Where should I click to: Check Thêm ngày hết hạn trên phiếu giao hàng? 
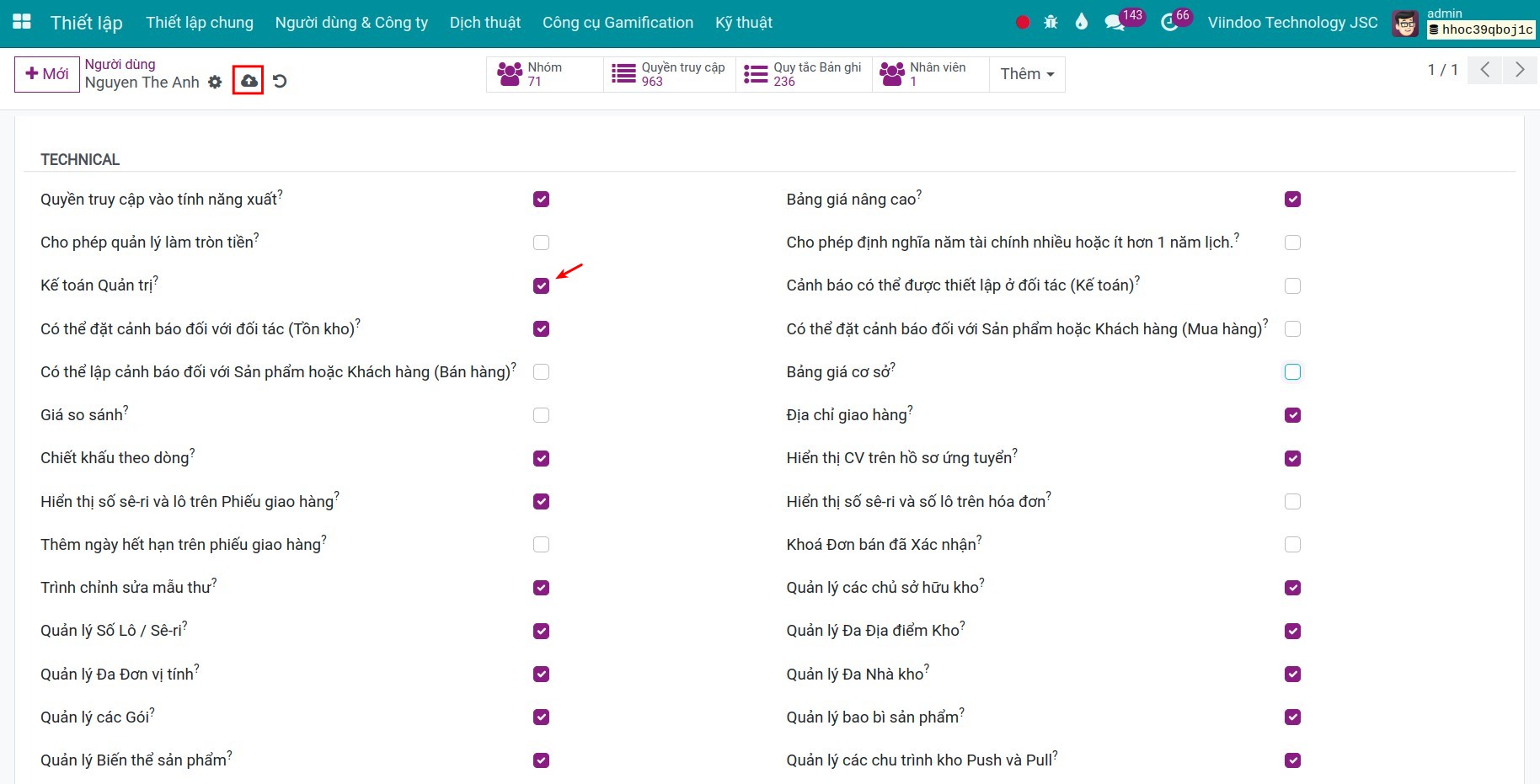(541, 545)
